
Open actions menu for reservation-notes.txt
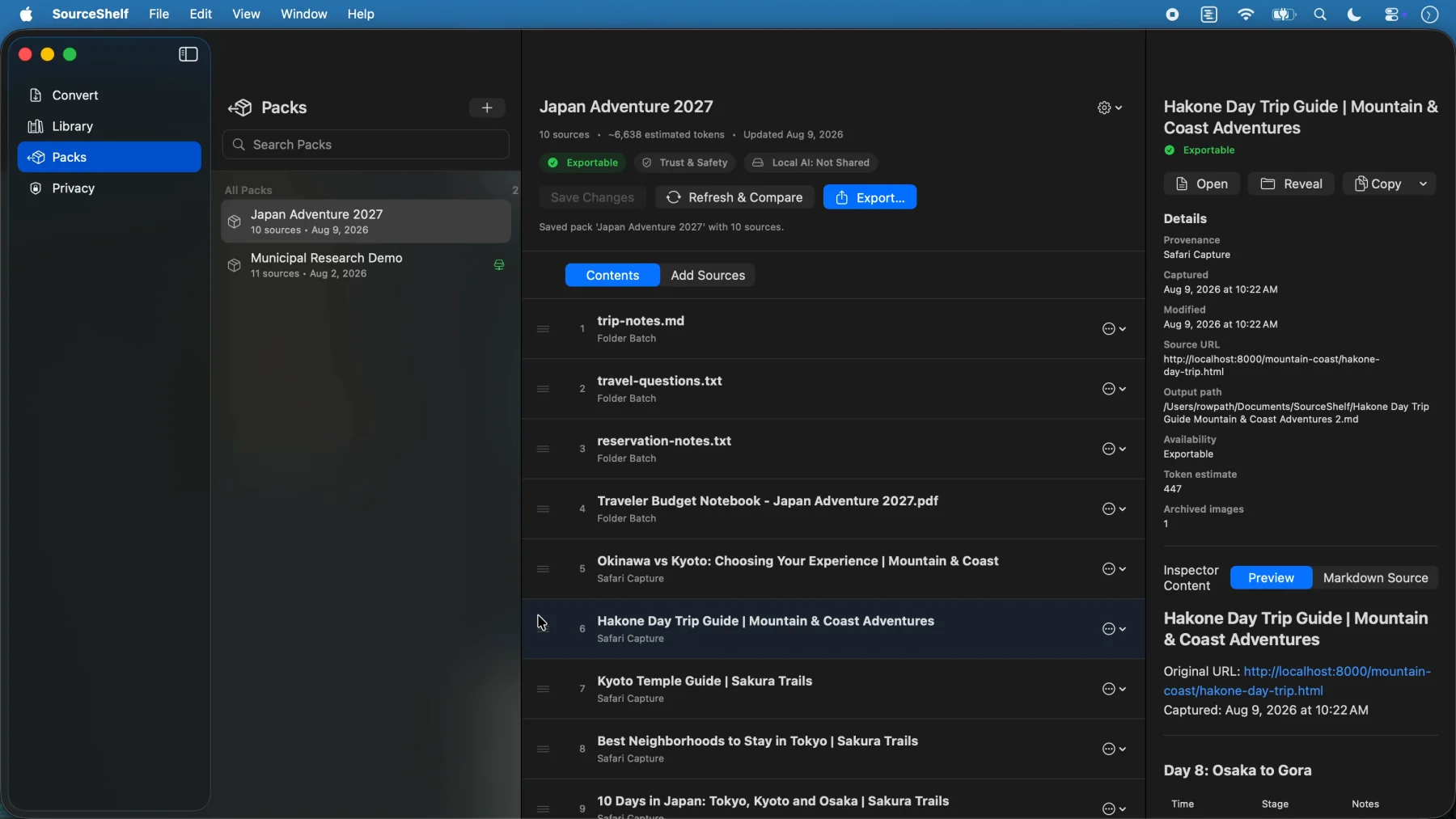pos(1114,449)
